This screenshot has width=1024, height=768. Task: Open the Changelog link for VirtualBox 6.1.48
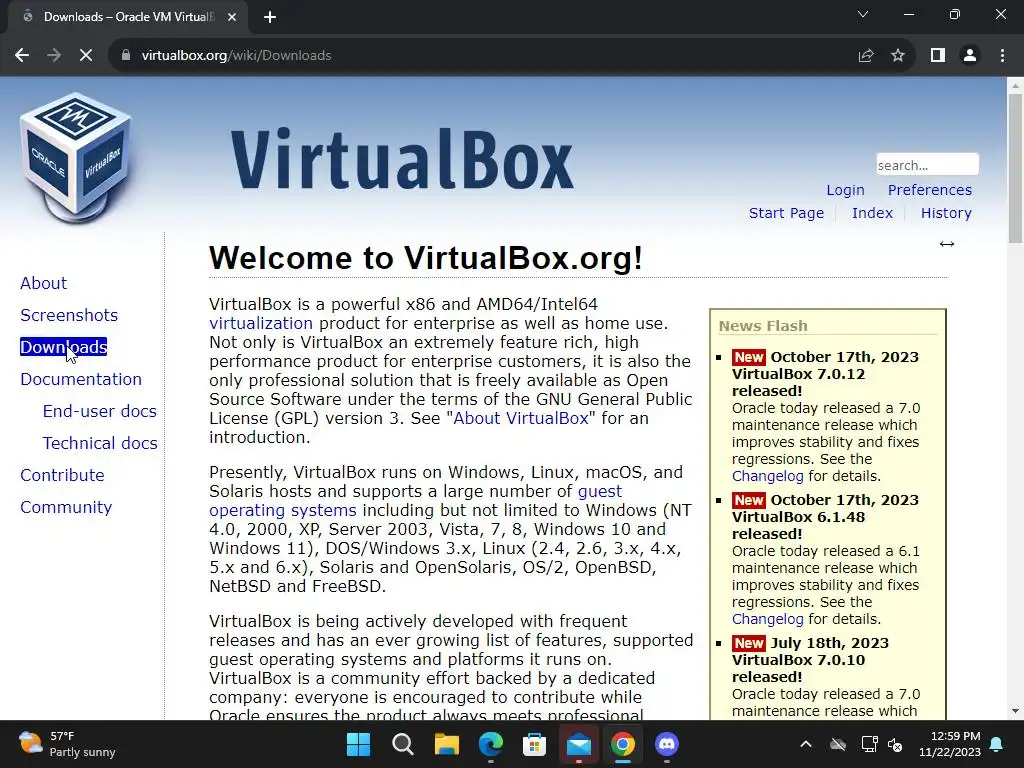pos(767,619)
